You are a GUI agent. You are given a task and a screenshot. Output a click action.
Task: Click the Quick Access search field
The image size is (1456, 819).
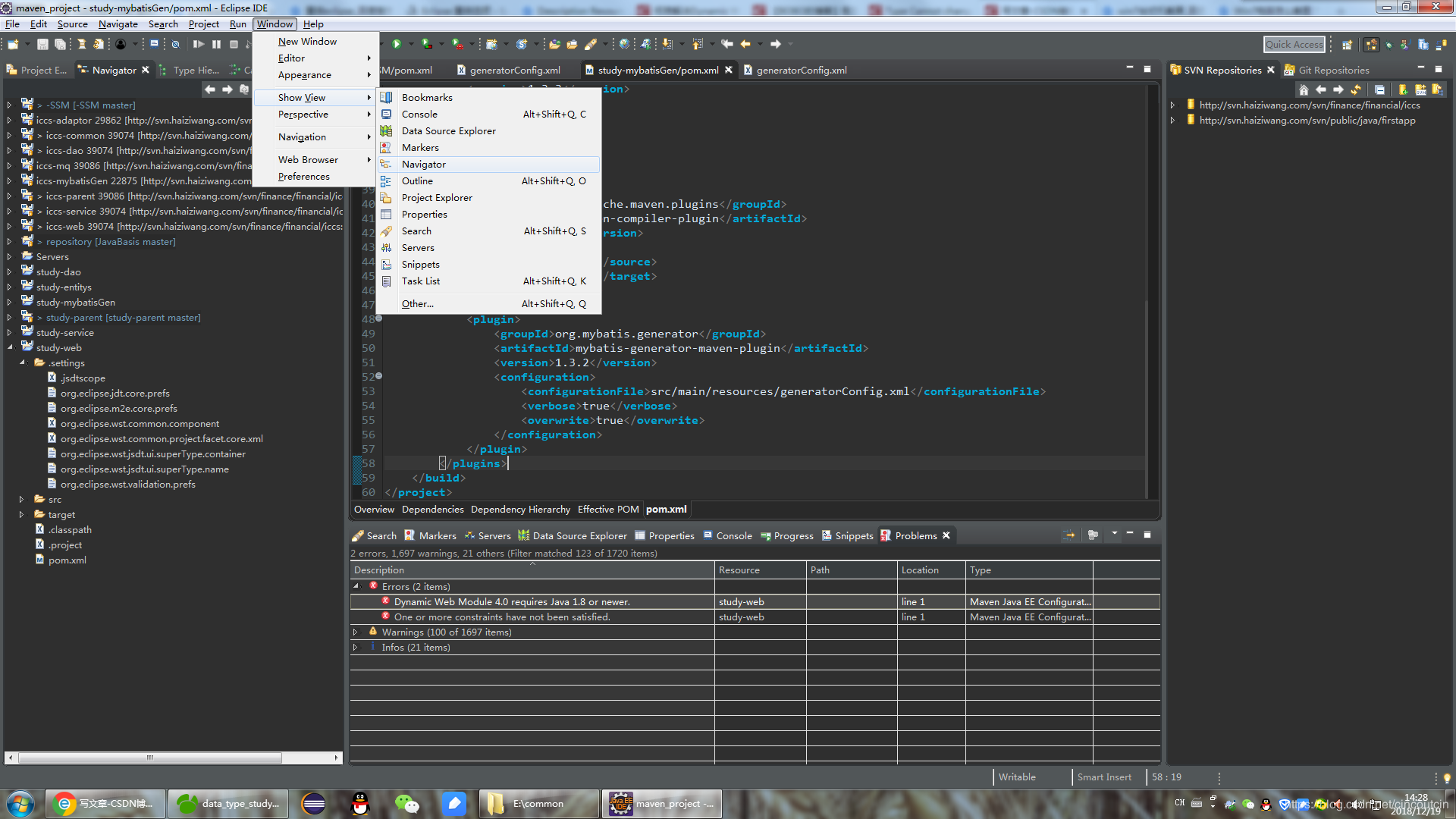pos(1294,45)
